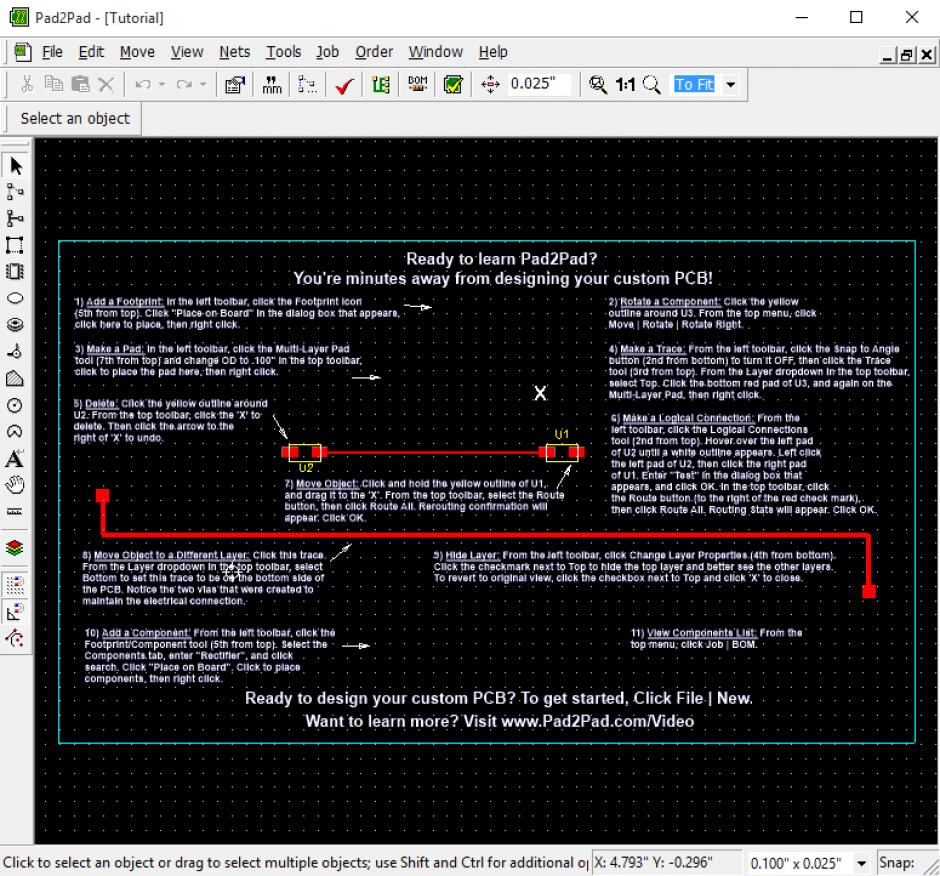The width and height of the screenshot is (940, 876).
Task: Pick the filled polygon tool
Action: (x=16, y=378)
